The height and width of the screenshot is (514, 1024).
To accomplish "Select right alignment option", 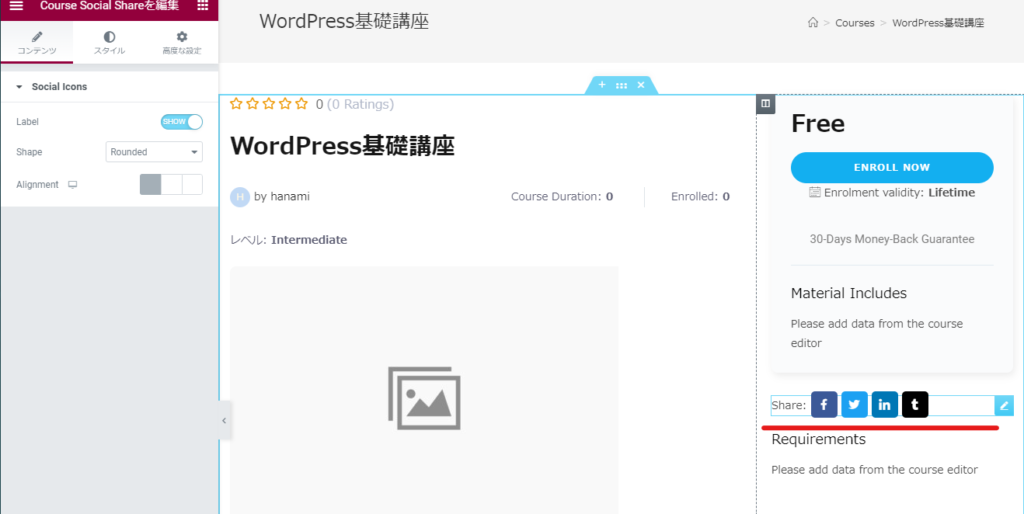I will click(192, 184).
